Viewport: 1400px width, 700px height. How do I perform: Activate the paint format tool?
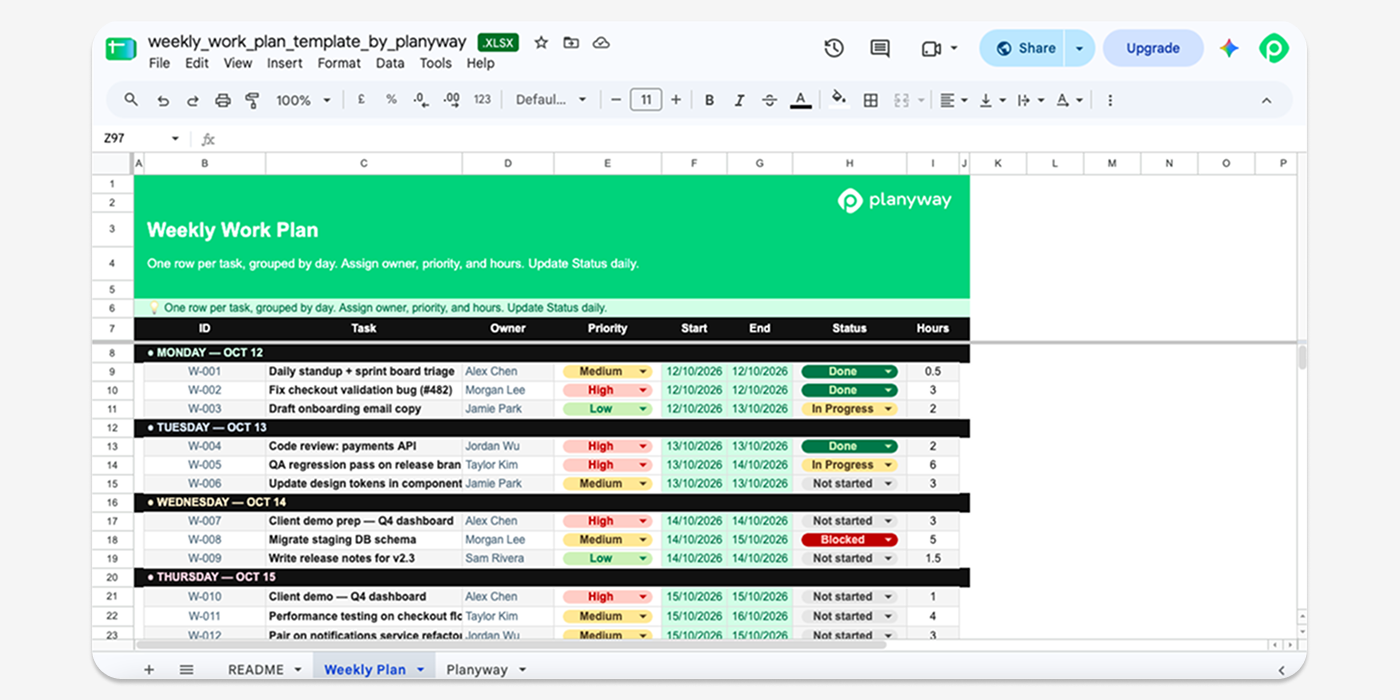[252, 100]
